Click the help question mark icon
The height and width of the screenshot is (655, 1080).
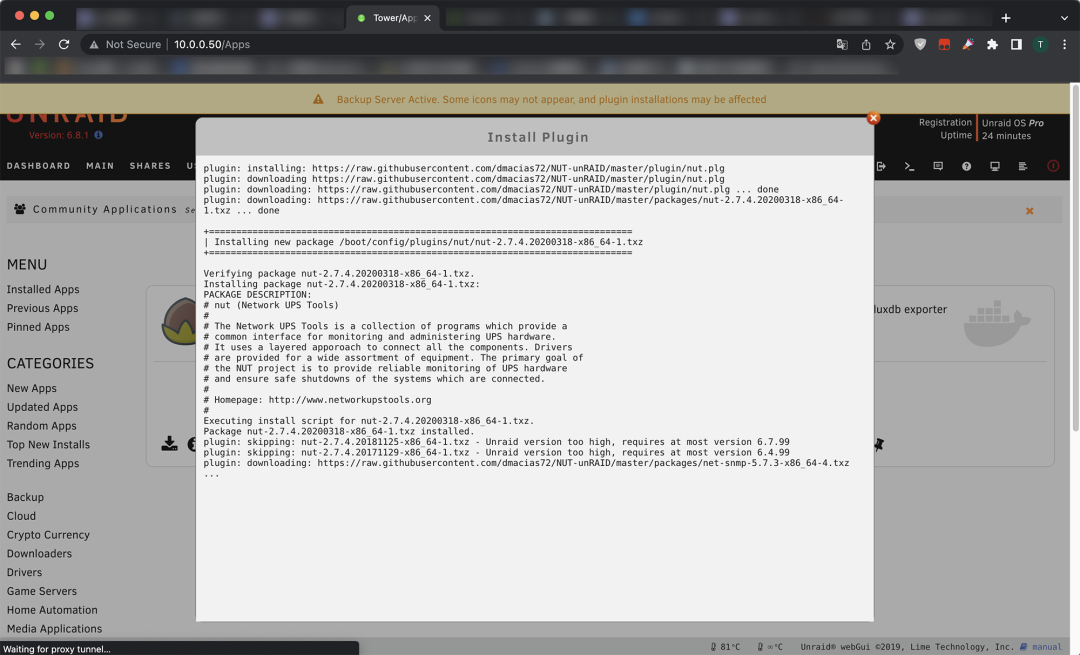coord(966,166)
